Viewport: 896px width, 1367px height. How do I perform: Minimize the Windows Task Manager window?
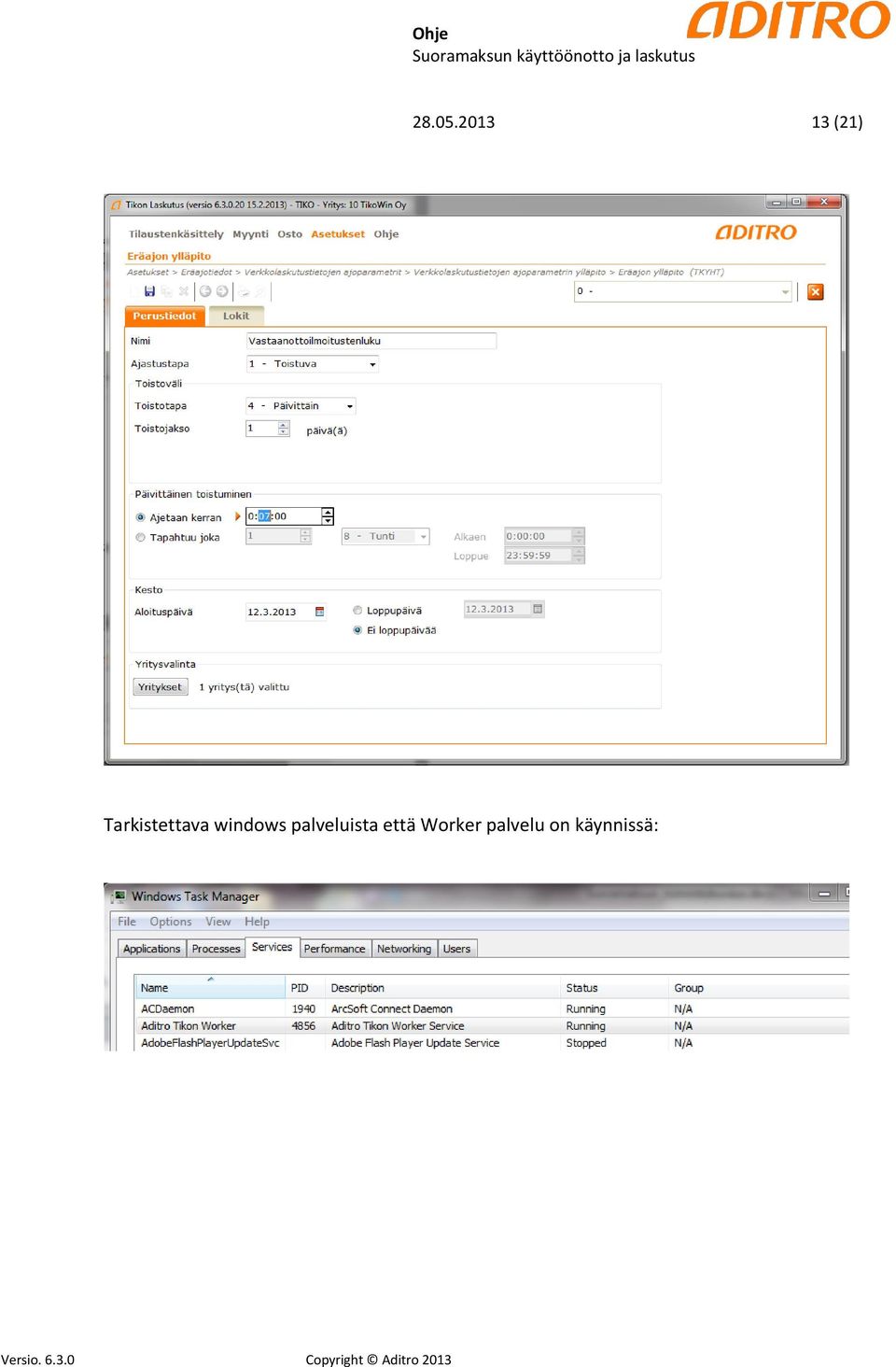[x=824, y=895]
